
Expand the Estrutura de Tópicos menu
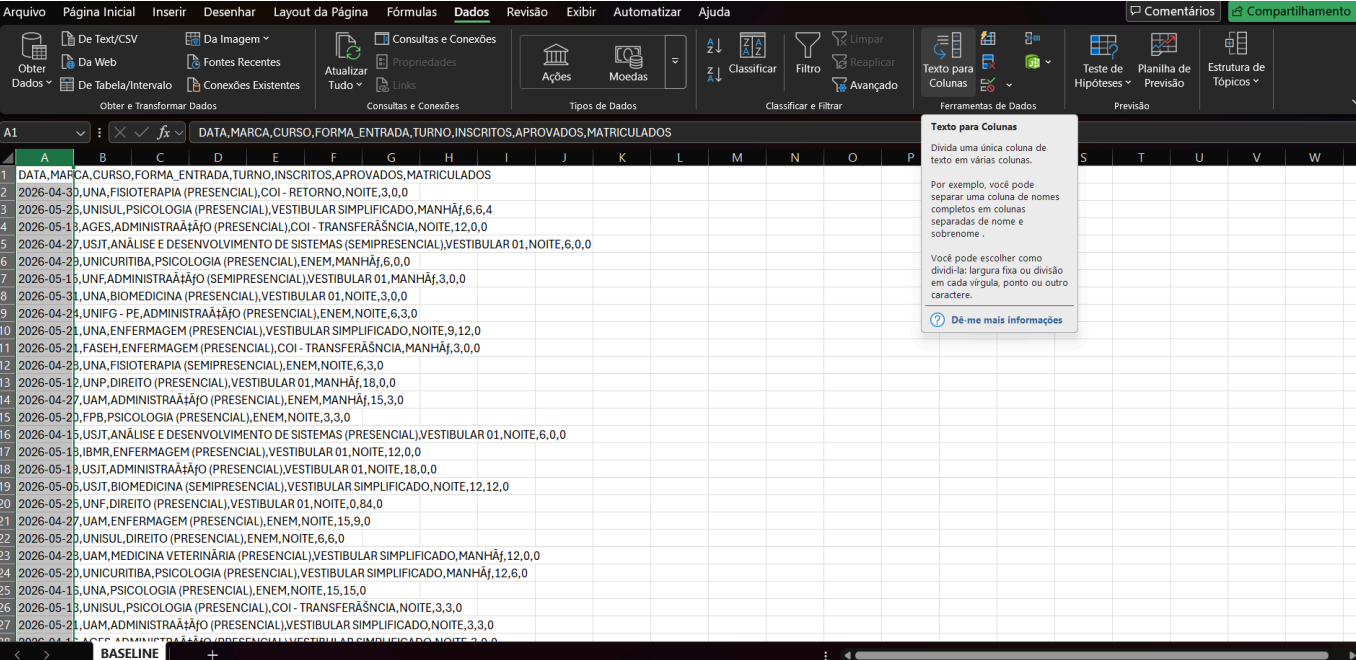(1236, 60)
